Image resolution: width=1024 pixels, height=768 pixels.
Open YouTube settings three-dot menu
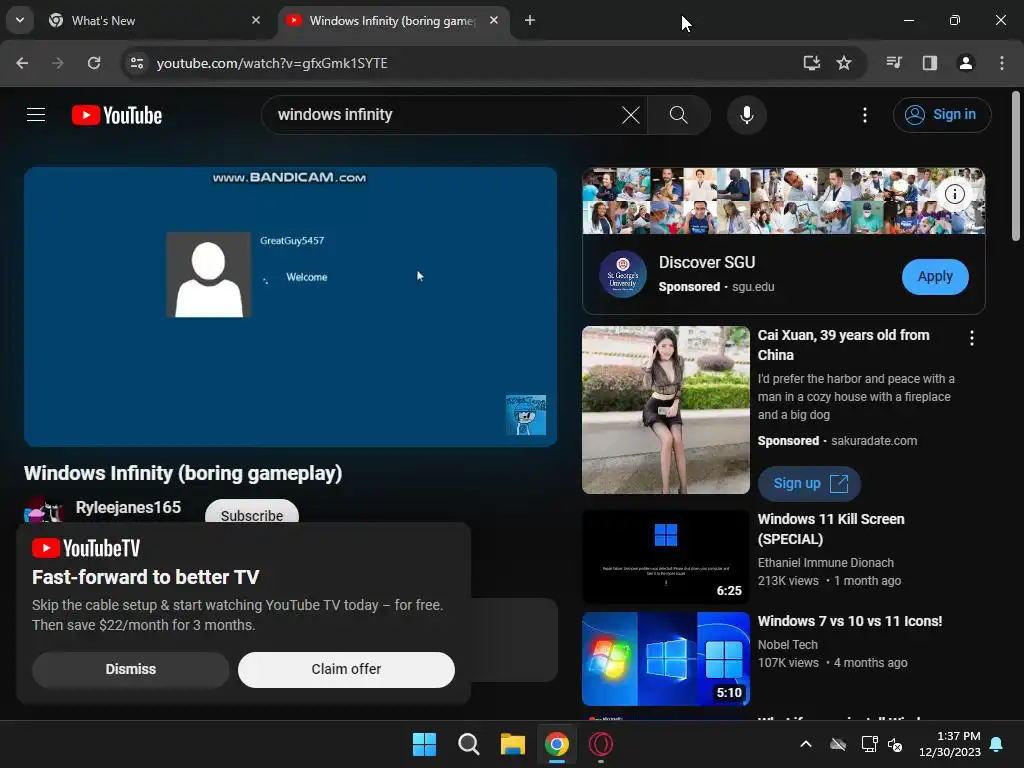pos(865,115)
